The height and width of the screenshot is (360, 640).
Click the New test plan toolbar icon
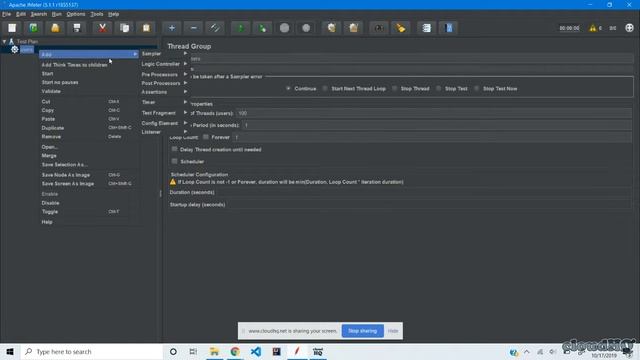click(x=12, y=28)
